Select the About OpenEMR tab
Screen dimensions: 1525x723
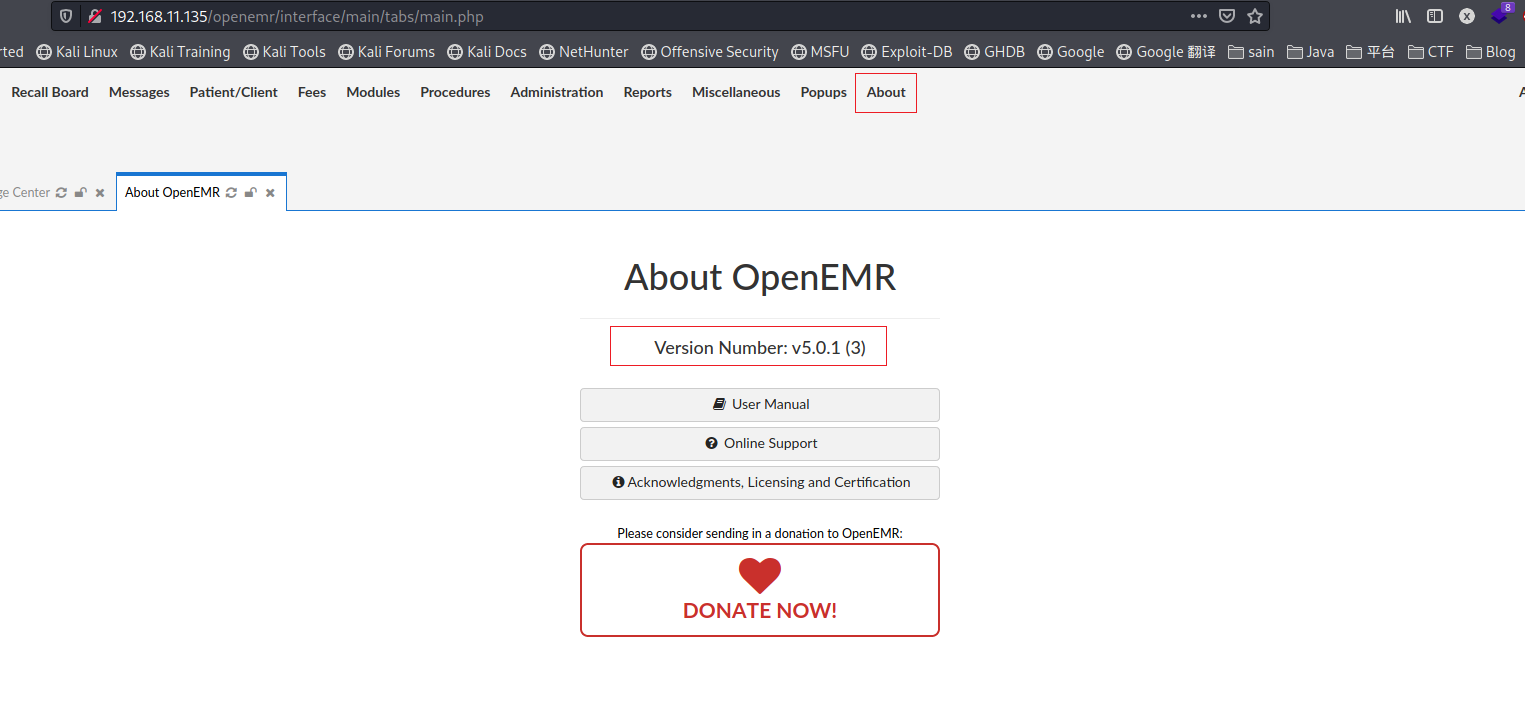click(172, 193)
